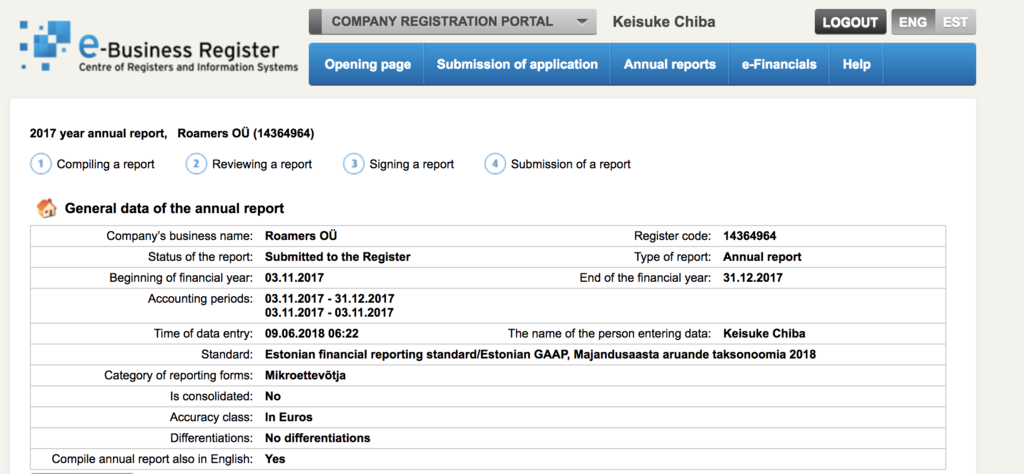Click status Submitted to the Register
1024x474 pixels.
pyautogui.click(x=338, y=257)
